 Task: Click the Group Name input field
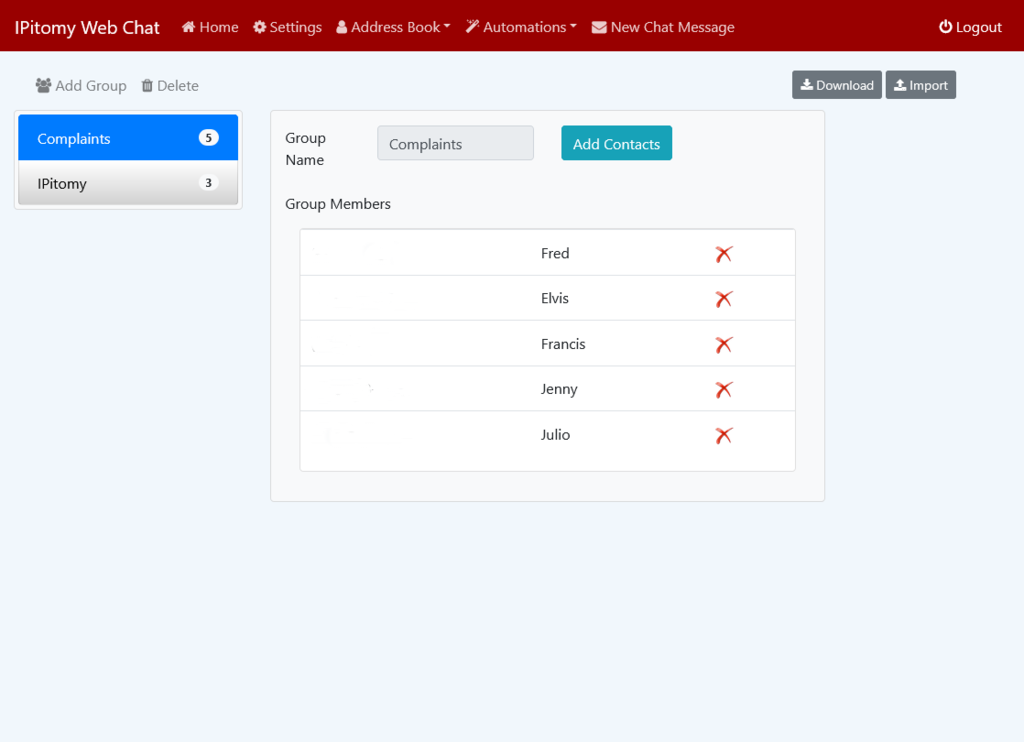tap(455, 144)
